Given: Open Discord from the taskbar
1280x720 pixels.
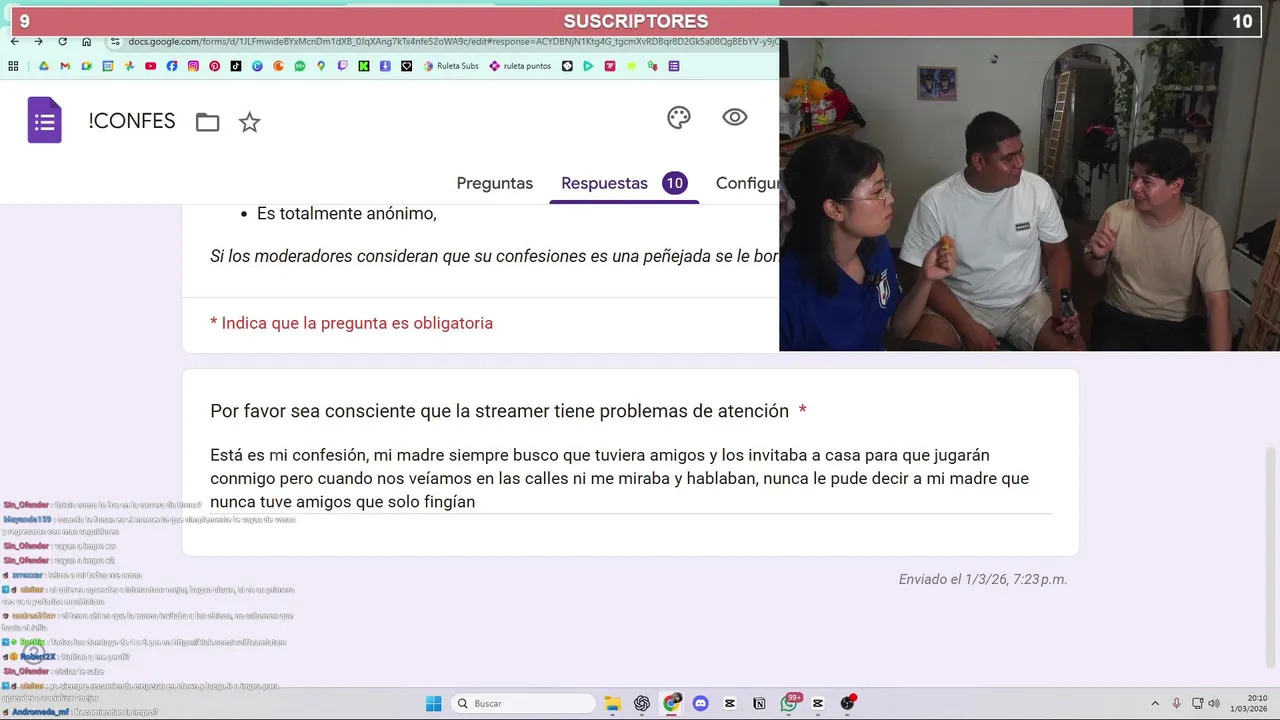Looking at the screenshot, I should (x=700, y=703).
